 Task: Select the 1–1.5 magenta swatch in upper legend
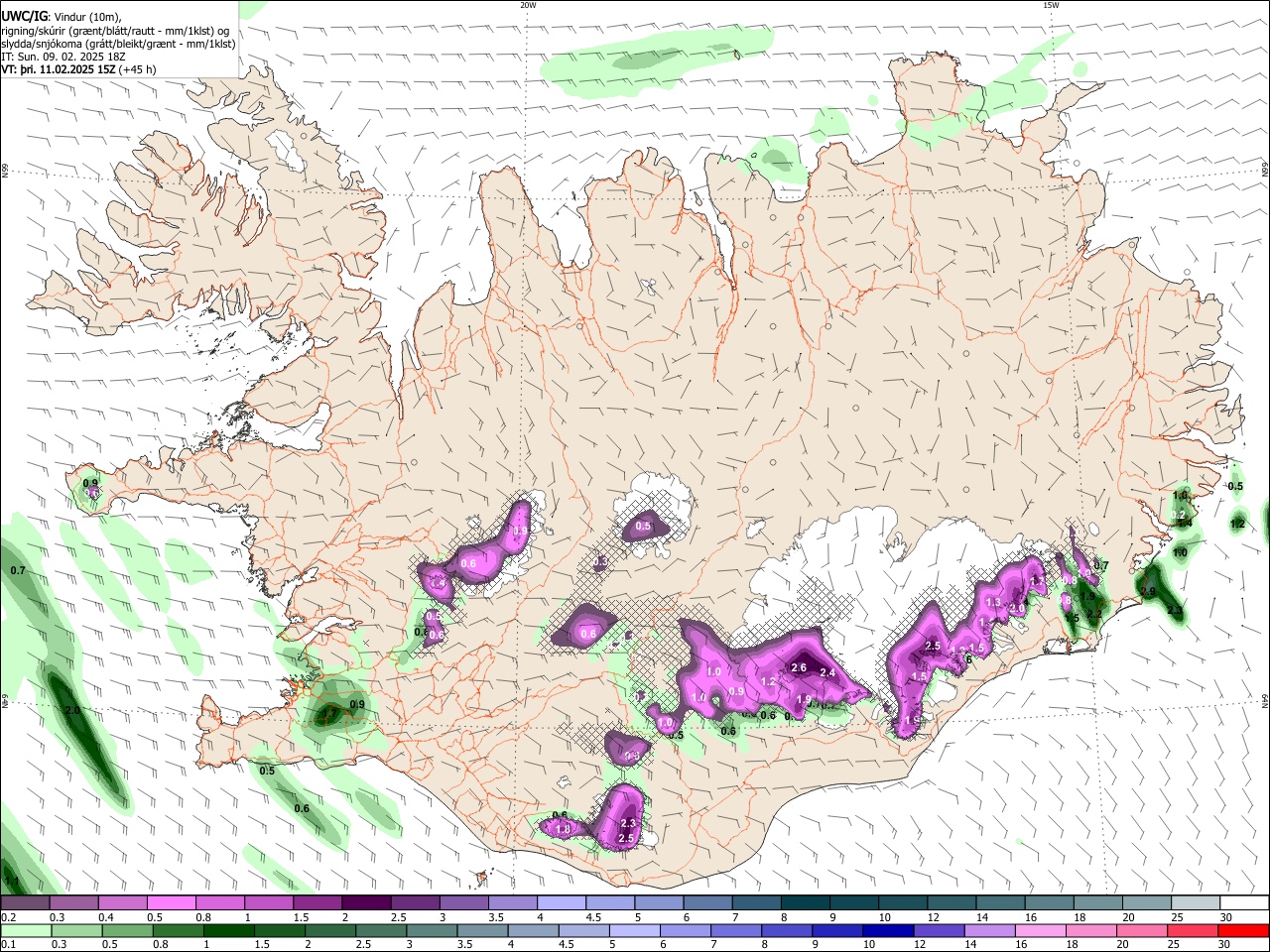pyautogui.click(x=269, y=903)
